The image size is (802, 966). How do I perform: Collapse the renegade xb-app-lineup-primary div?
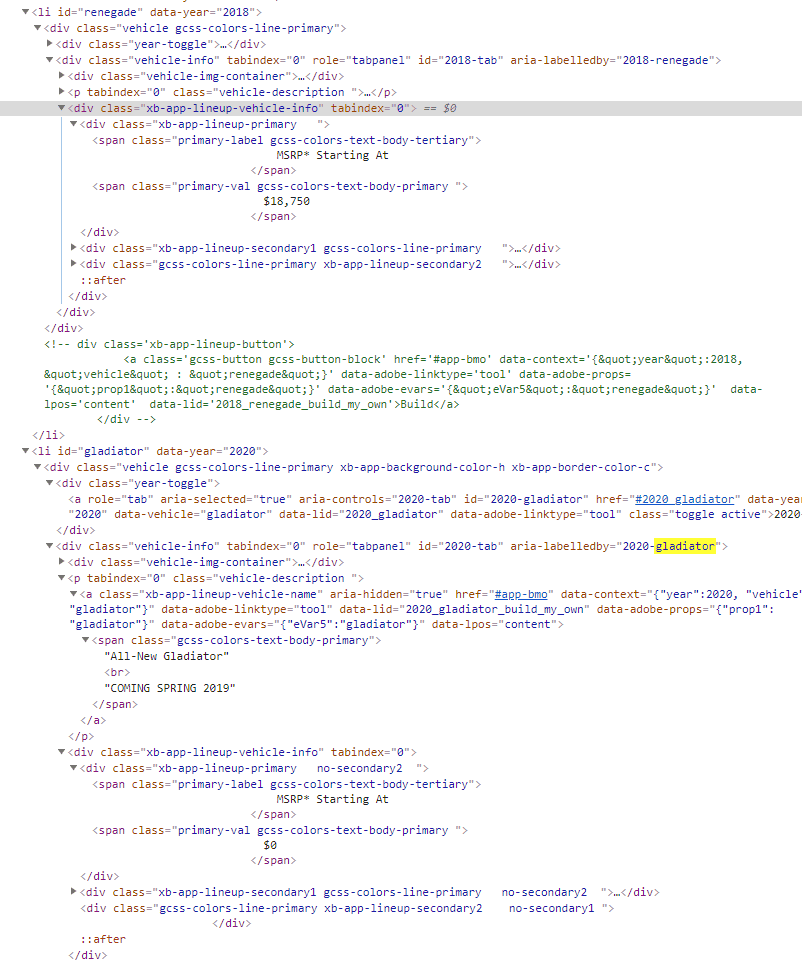click(x=74, y=124)
